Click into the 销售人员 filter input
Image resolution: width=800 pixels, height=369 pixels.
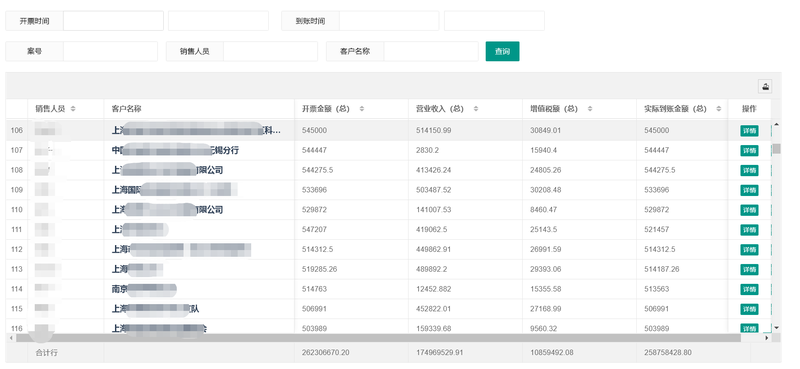(270, 51)
